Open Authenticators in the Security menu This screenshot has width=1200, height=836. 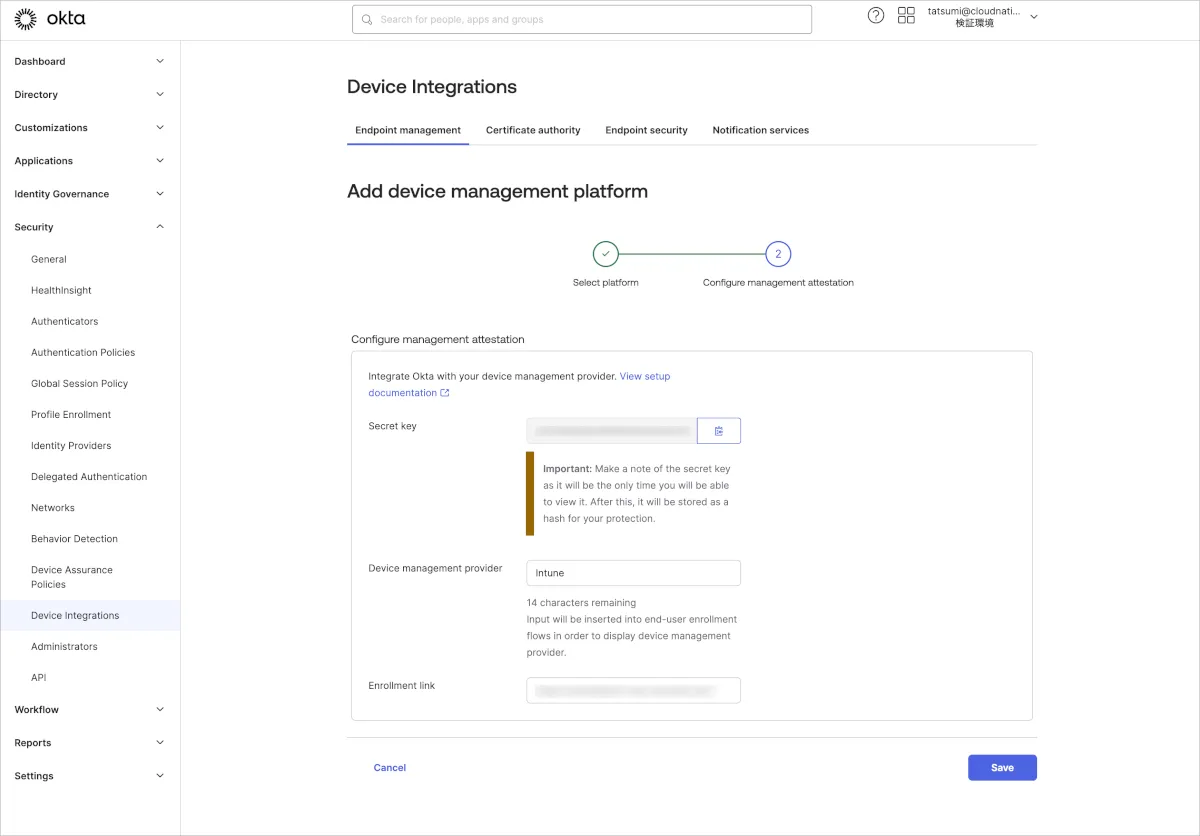pos(64,322)
